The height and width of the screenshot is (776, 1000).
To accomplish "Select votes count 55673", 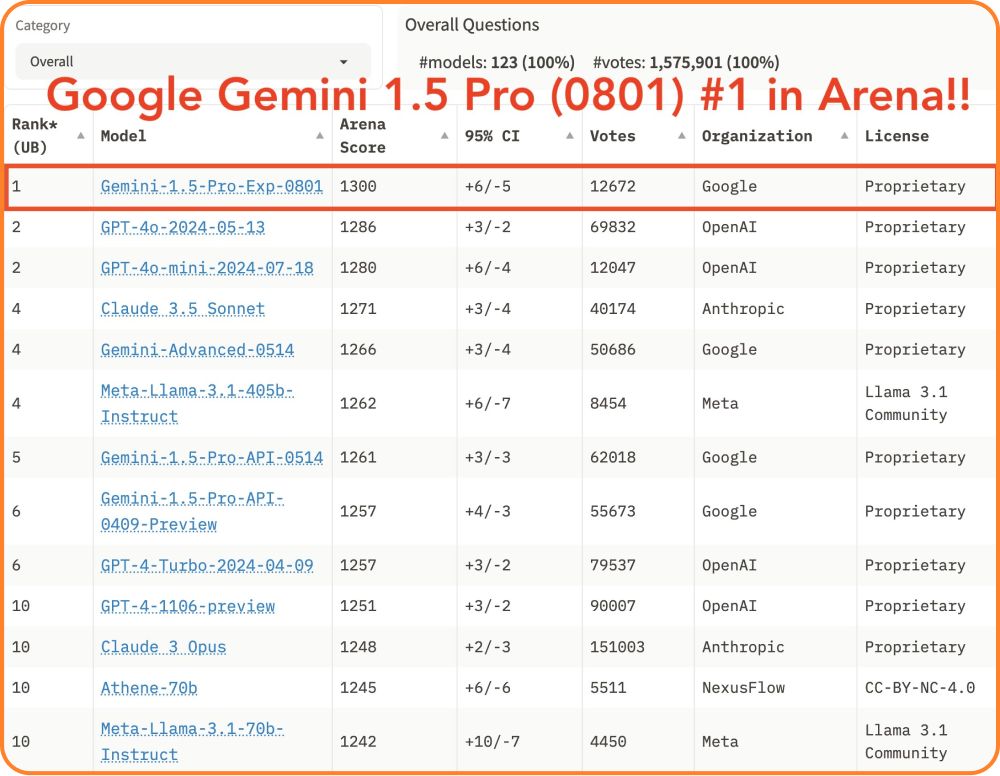I will [612, 511].
